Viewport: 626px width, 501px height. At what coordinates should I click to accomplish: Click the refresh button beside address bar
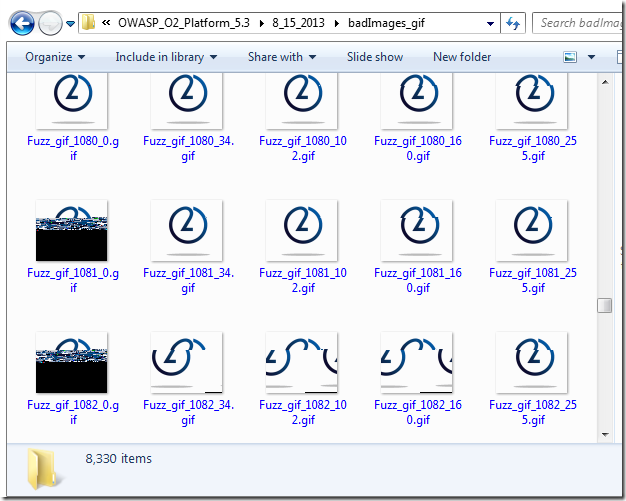513,22
